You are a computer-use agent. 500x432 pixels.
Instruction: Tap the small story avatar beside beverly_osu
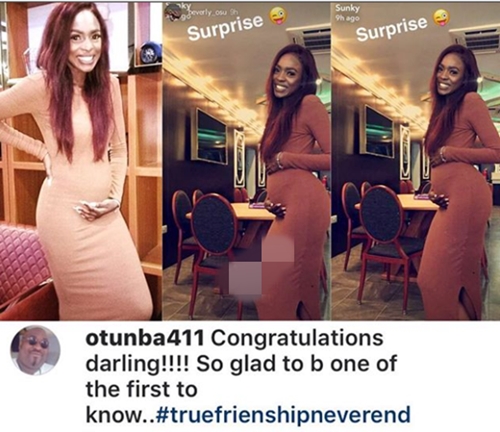click(174, 12)
